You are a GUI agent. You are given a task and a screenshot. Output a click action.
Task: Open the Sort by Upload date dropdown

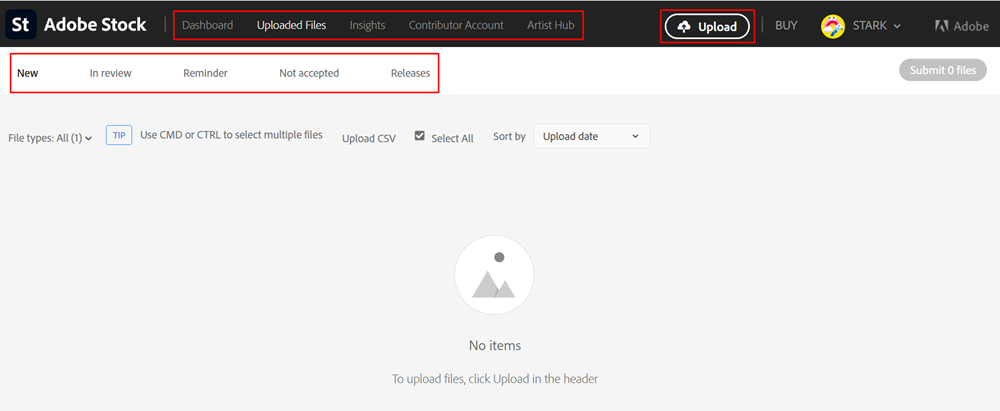[x=591, y=137]
